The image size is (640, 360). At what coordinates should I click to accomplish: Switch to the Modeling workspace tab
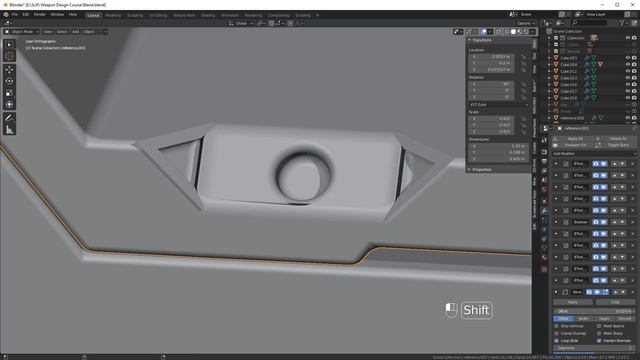(113, 15)
